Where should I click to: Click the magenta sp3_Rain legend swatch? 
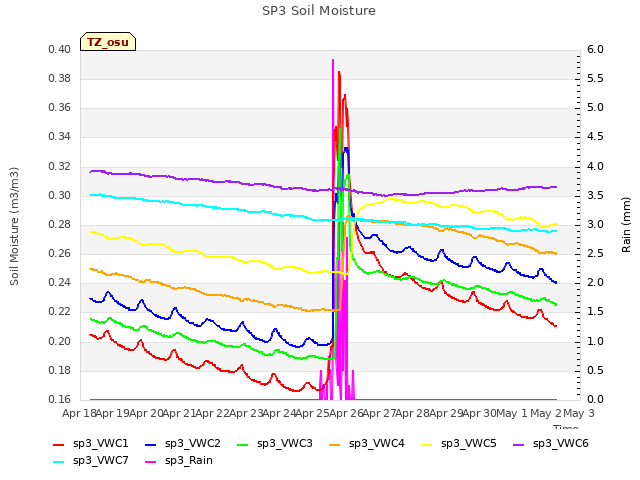[x=151, y=462]
